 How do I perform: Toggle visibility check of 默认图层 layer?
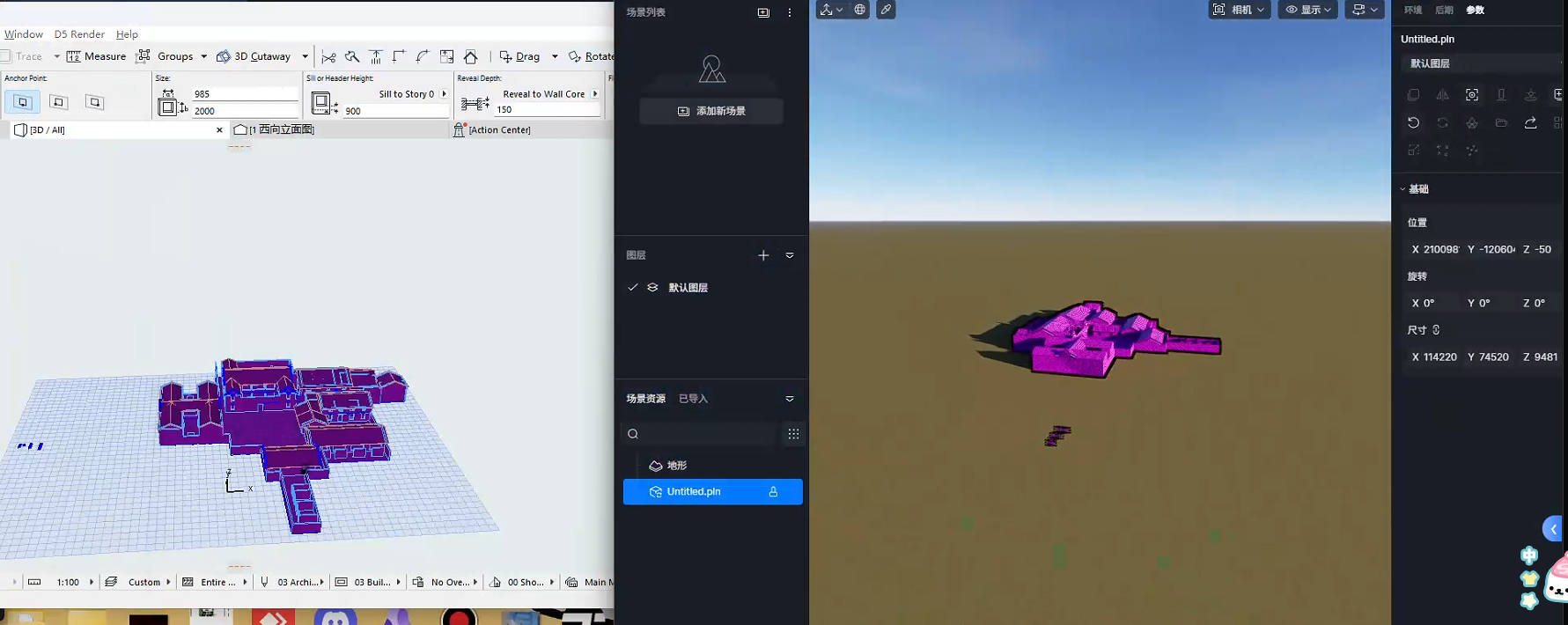coord(632,288)
